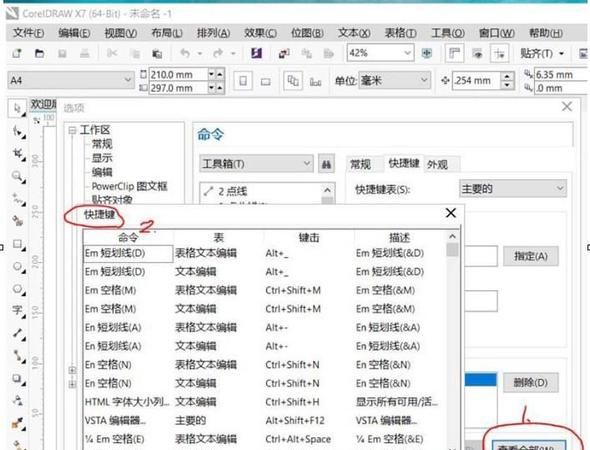This screenshot has width=590, height=450.
Task: Click the Export icon in toolbar
Action: (307, 54)
